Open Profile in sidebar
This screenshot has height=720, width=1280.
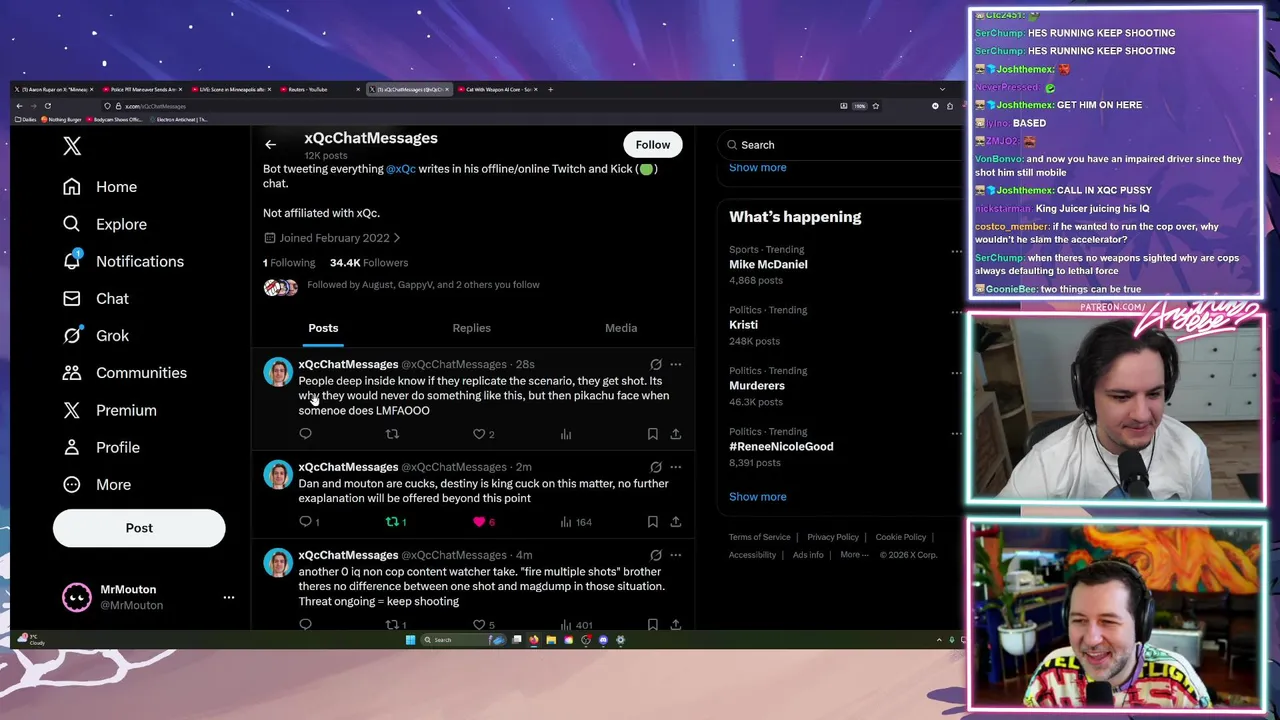pos(101,447)
